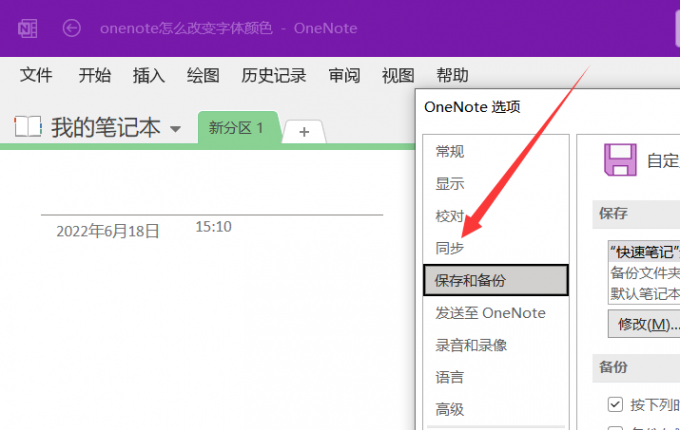Click the purple floppy disk save icon
Image resolution: width=680 pixels, height=430 pixels.
pos(620,160)
